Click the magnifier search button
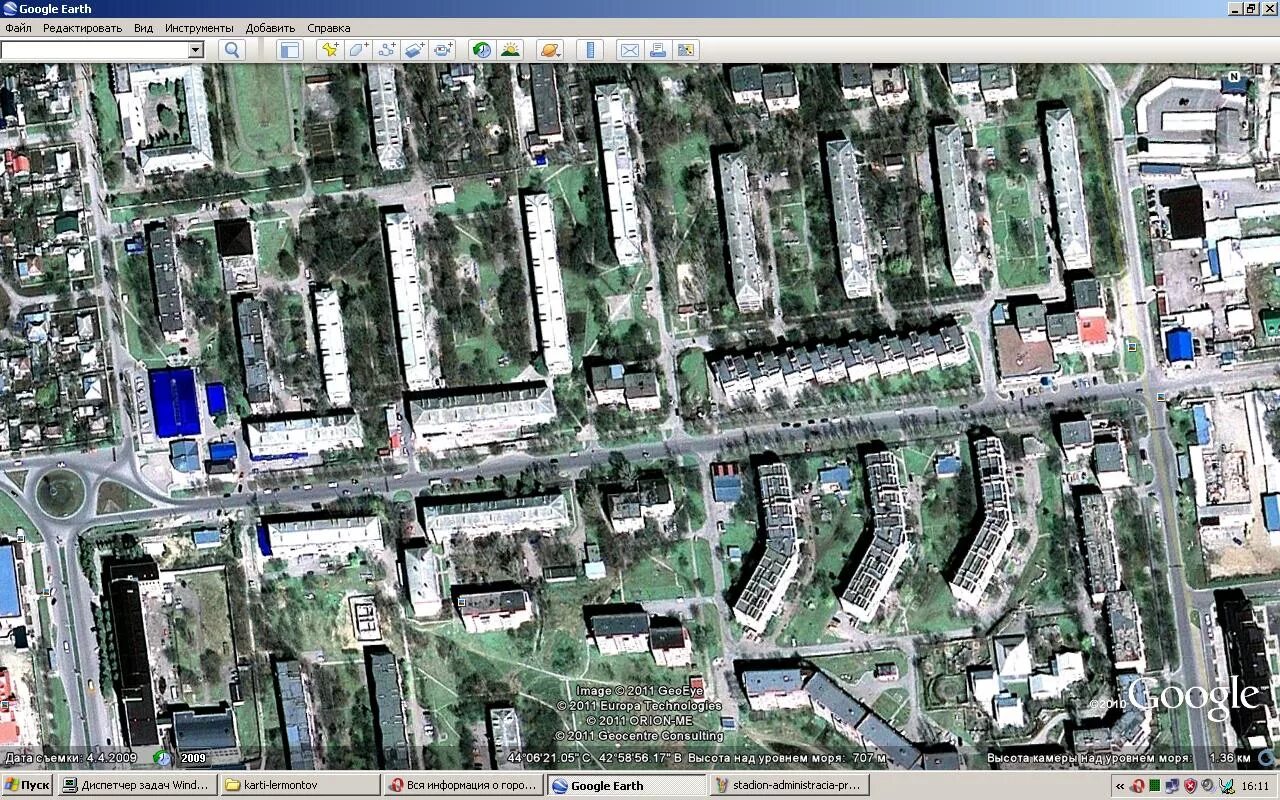Image resolution: width=1280 pixels, height=800 pixels. pyautogui.click(x=232, y=49)
